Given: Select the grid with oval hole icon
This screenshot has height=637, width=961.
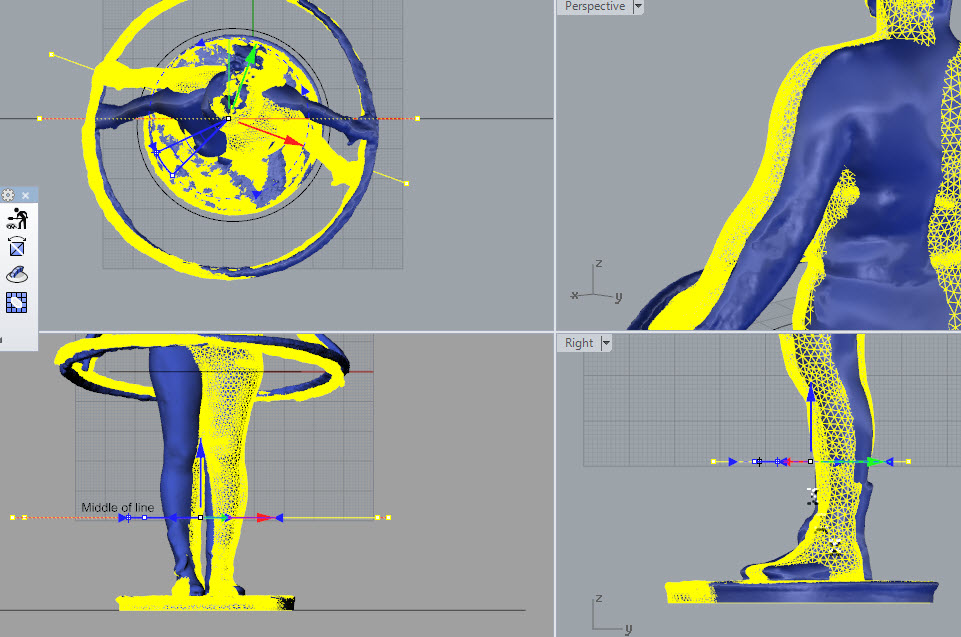Looking at the screenshot, I should pyautogui.click(x=17, y=302).
